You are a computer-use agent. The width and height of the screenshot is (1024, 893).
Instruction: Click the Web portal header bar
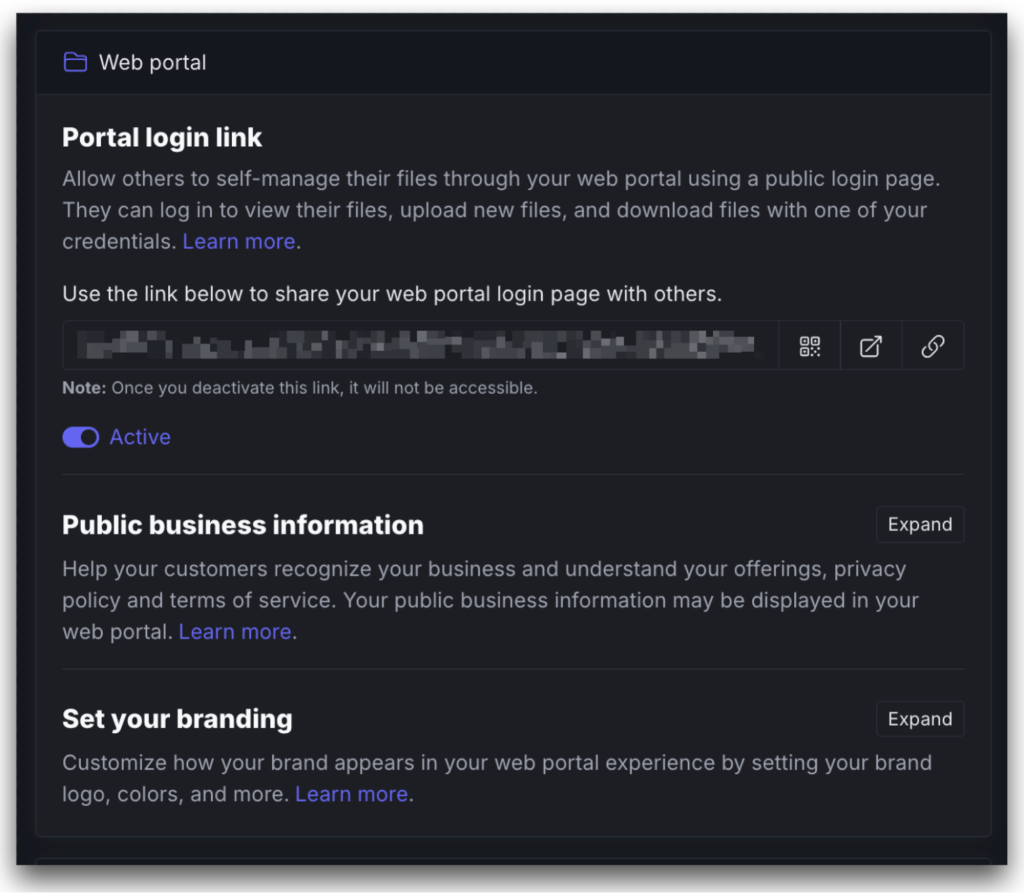point(512,61)
